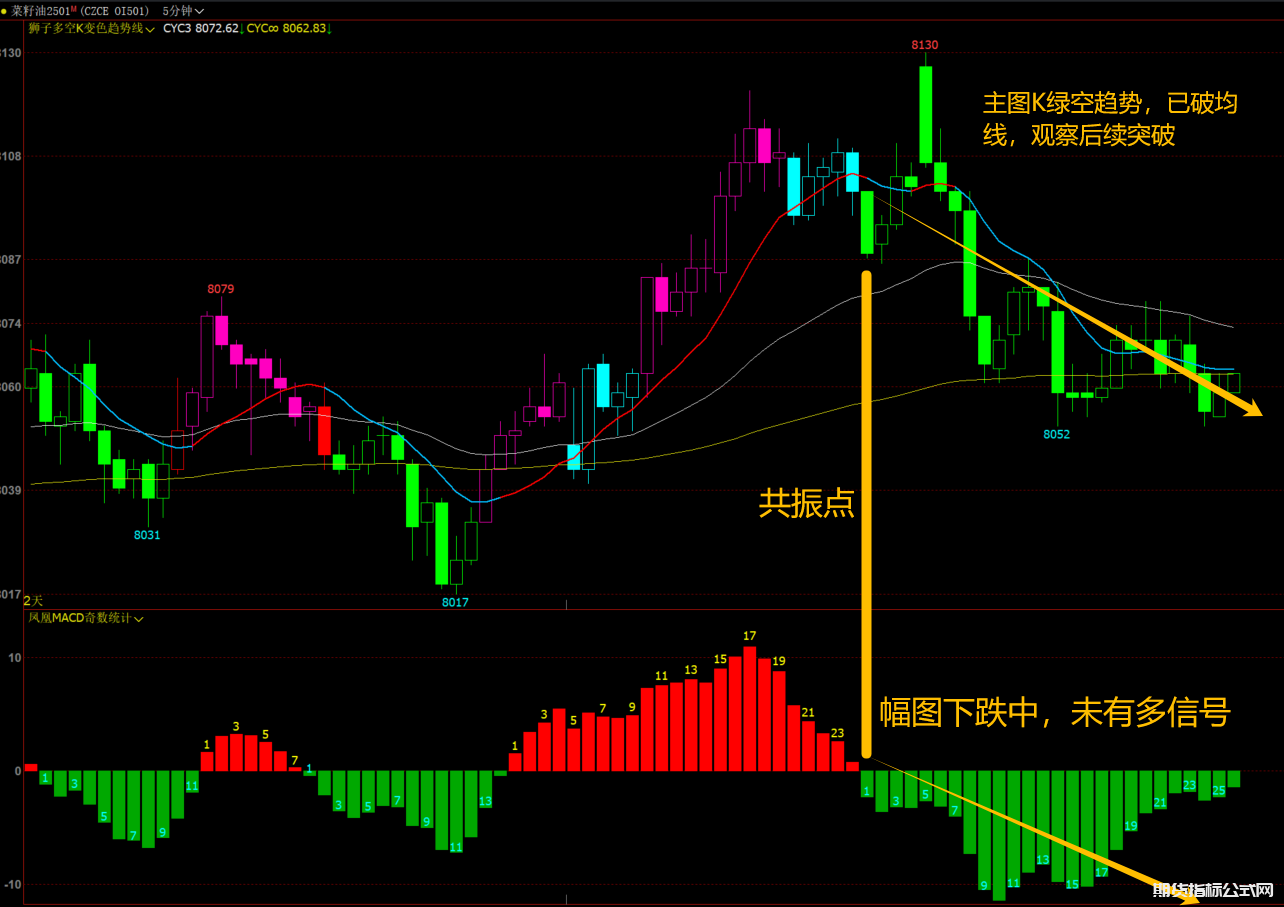Click the CYC∞ 8062.83 indicator value
This screenshot has height=907, width=1284.
click(288, 28)
